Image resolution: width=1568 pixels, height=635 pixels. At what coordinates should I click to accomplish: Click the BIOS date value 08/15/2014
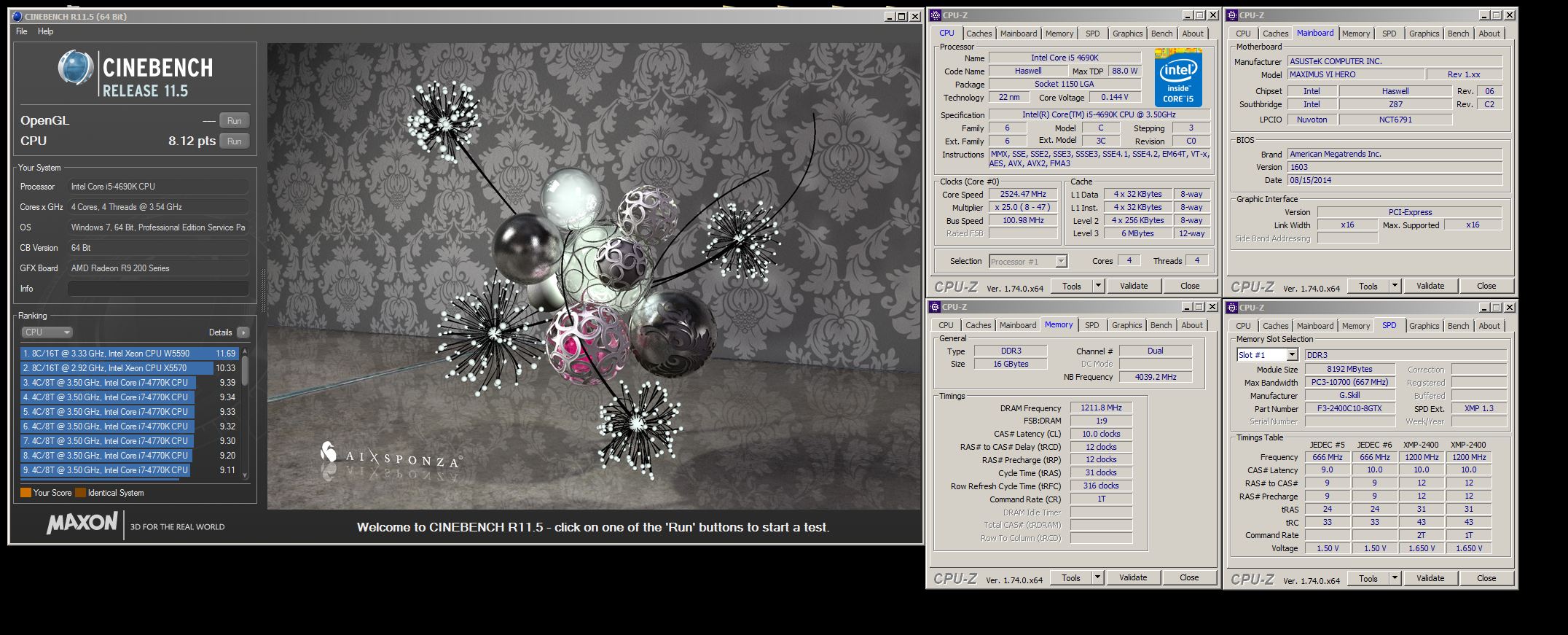[x=1395, y=180]
